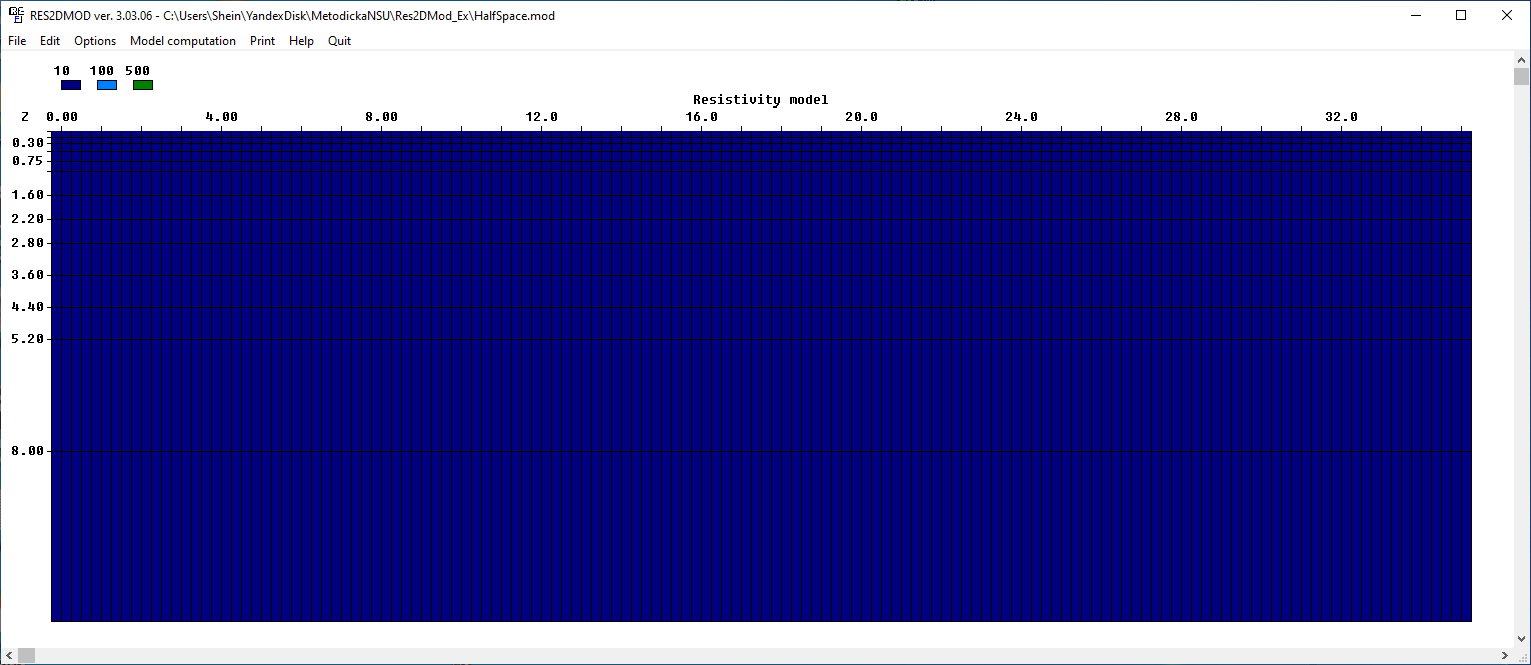1531x665 pixels.
Task: Click the horizontal scrollbar right arrow
Action: point(1504,656)
